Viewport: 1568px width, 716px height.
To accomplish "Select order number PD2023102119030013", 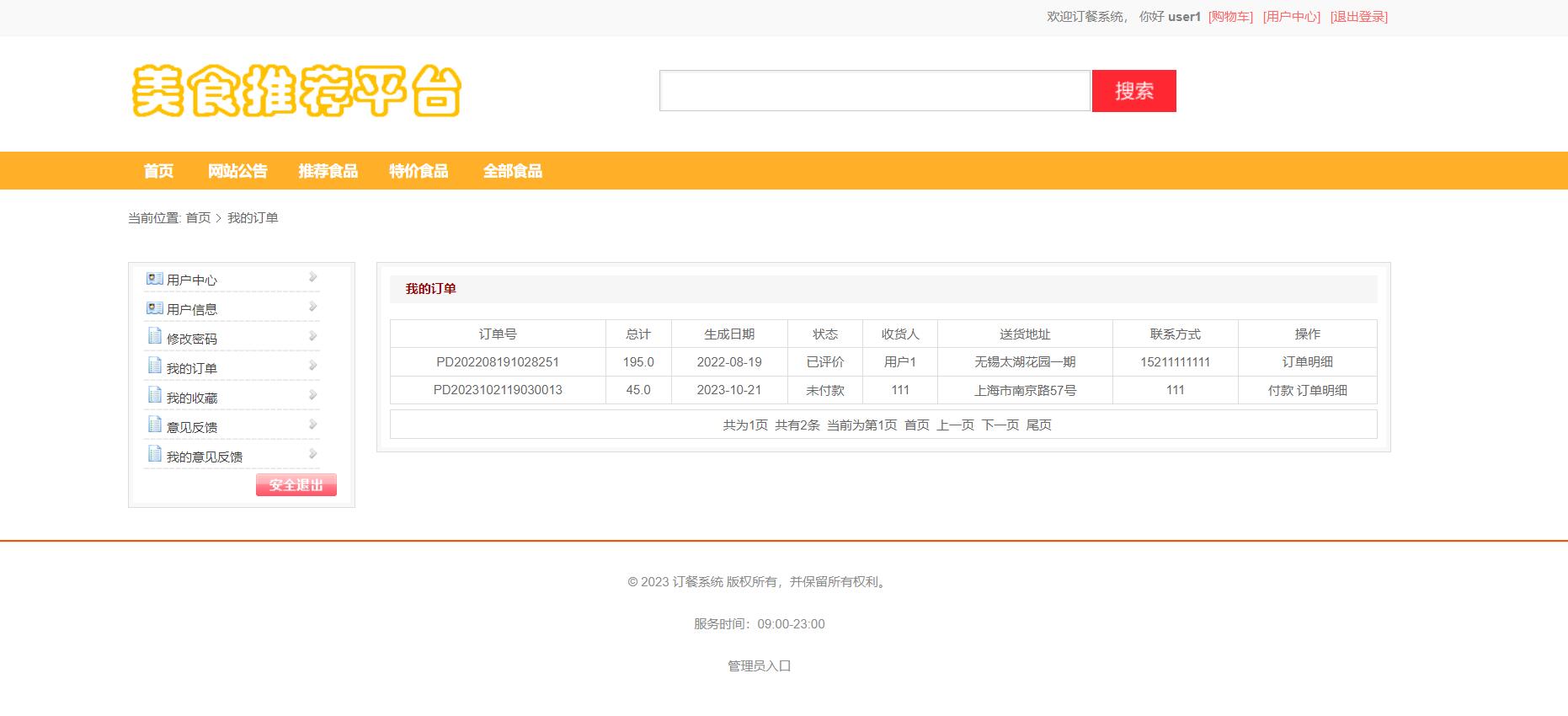I will coord(498,390).
